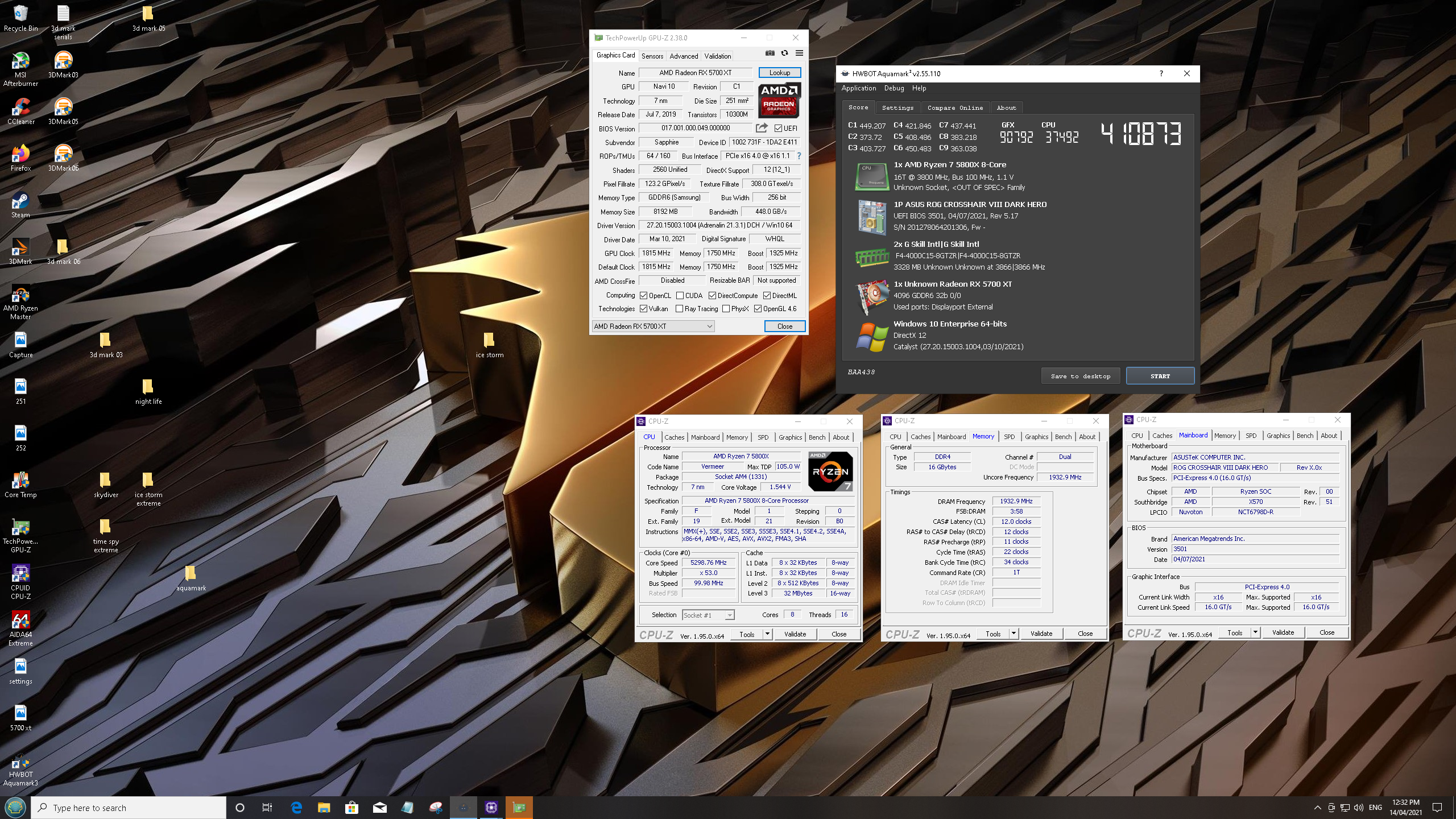This screenshot has width=1456, height=819.
Task: Toggle the PhysX checkbox
Action: click(726, 309)
